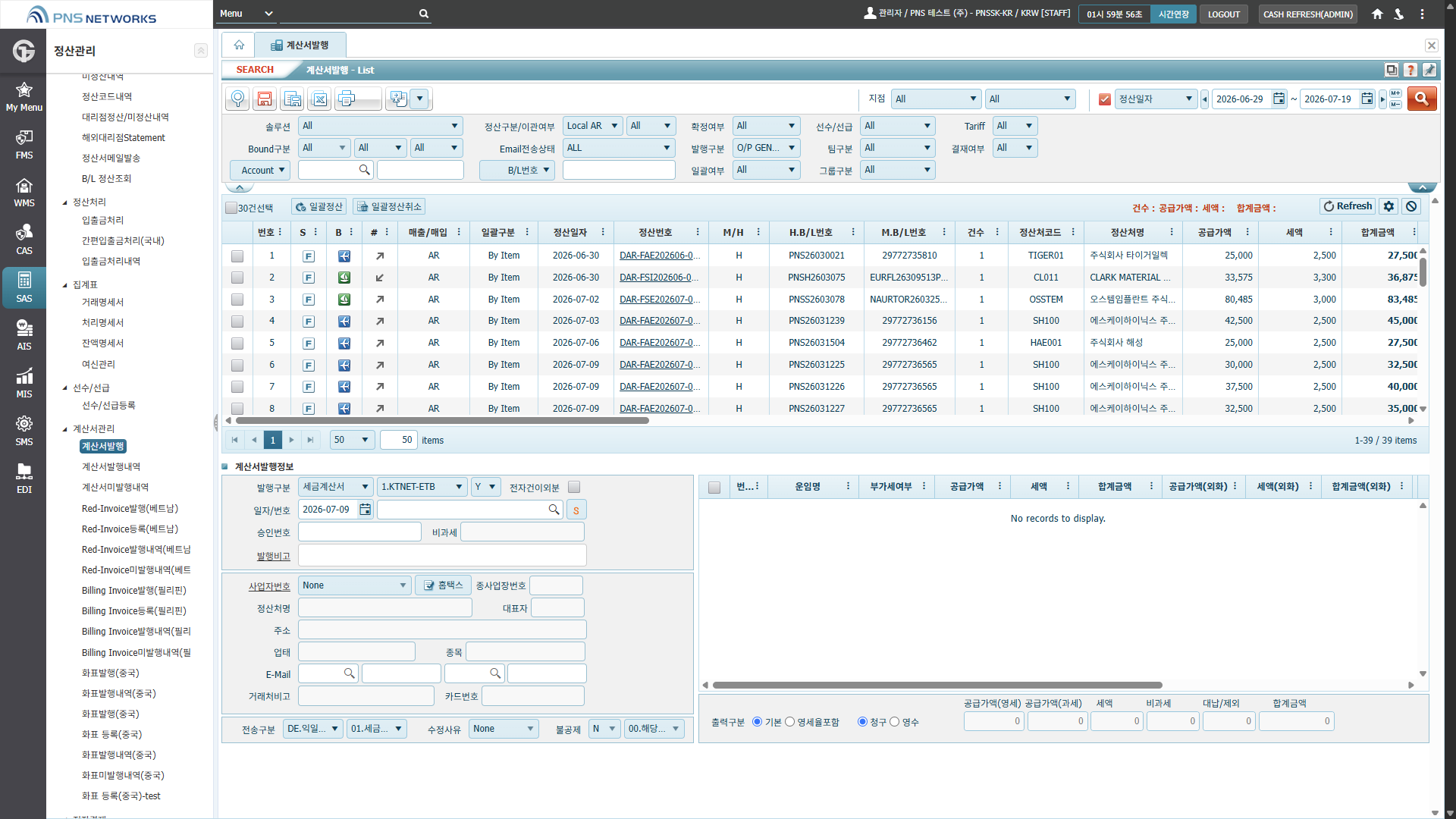1456x819 pixels.
Task: Open the SAS module in the left sidebar
Action: [x=24, y=288]
